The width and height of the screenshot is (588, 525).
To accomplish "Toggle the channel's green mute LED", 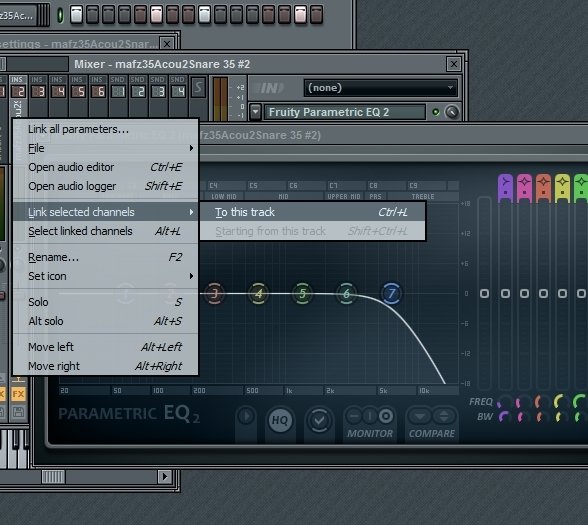I will pos(60,15).
